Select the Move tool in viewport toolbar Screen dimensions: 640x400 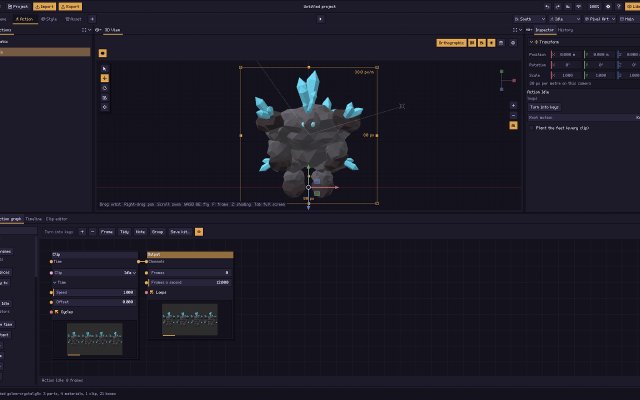pyautogui.click(x=104, y=78)
